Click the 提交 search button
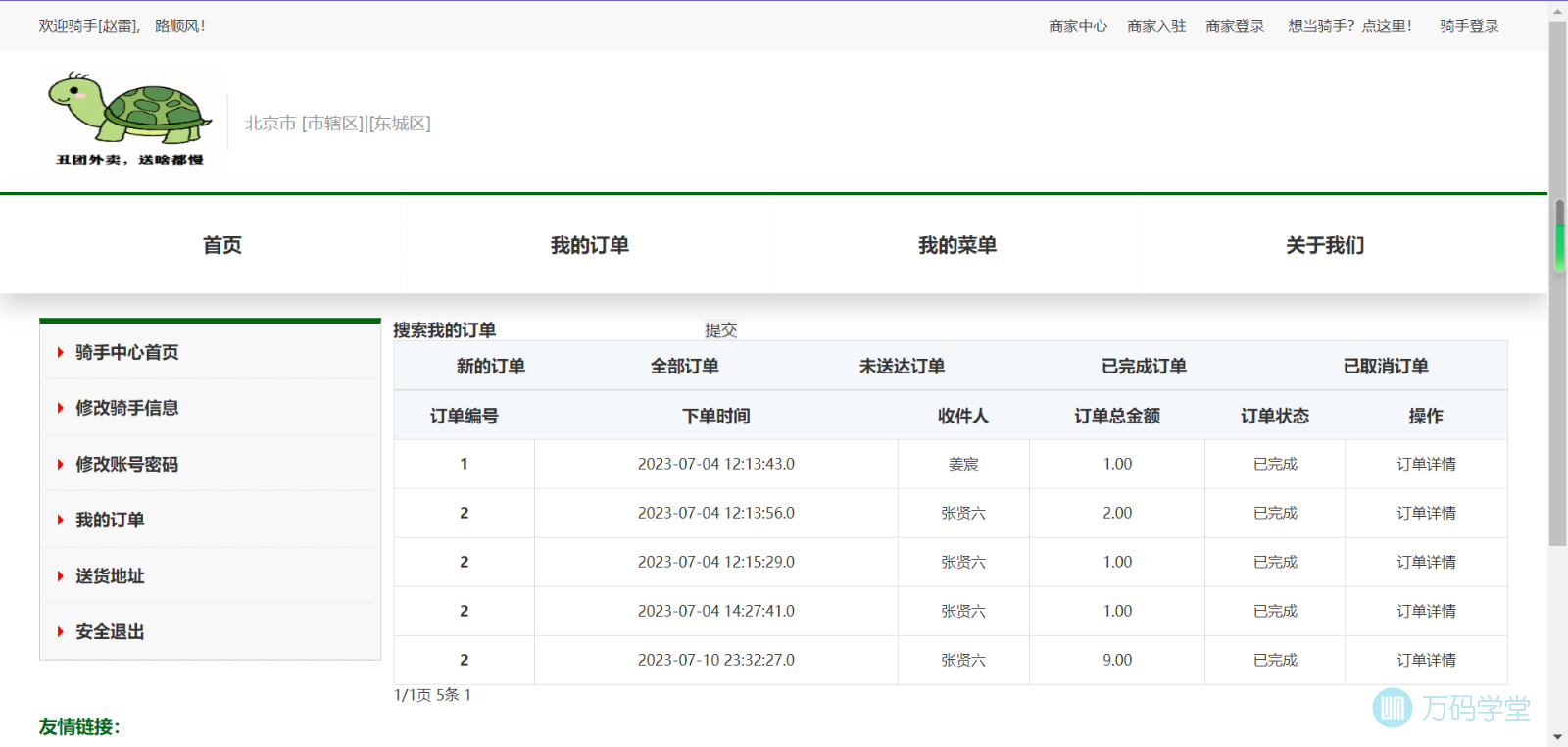 click(720, 330)
